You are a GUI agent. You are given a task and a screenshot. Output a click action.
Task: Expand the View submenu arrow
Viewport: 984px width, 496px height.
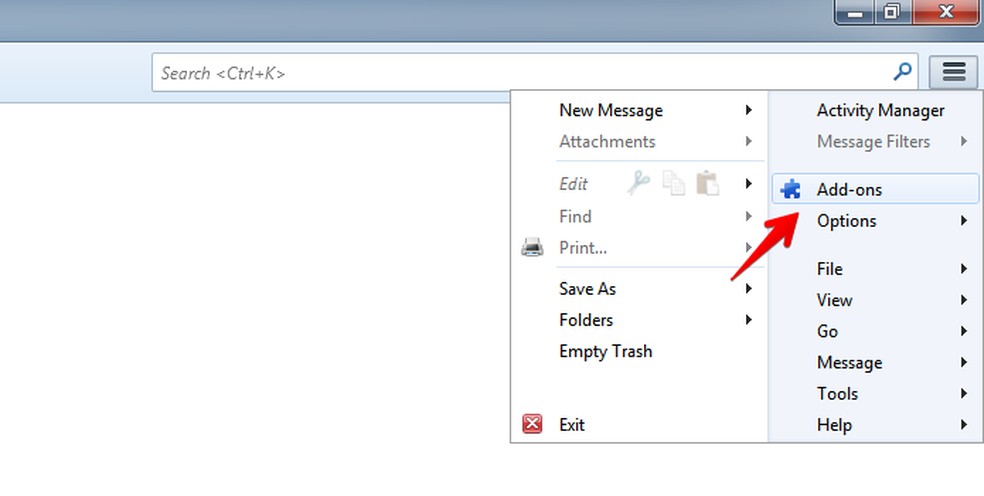tap(964, 299)
